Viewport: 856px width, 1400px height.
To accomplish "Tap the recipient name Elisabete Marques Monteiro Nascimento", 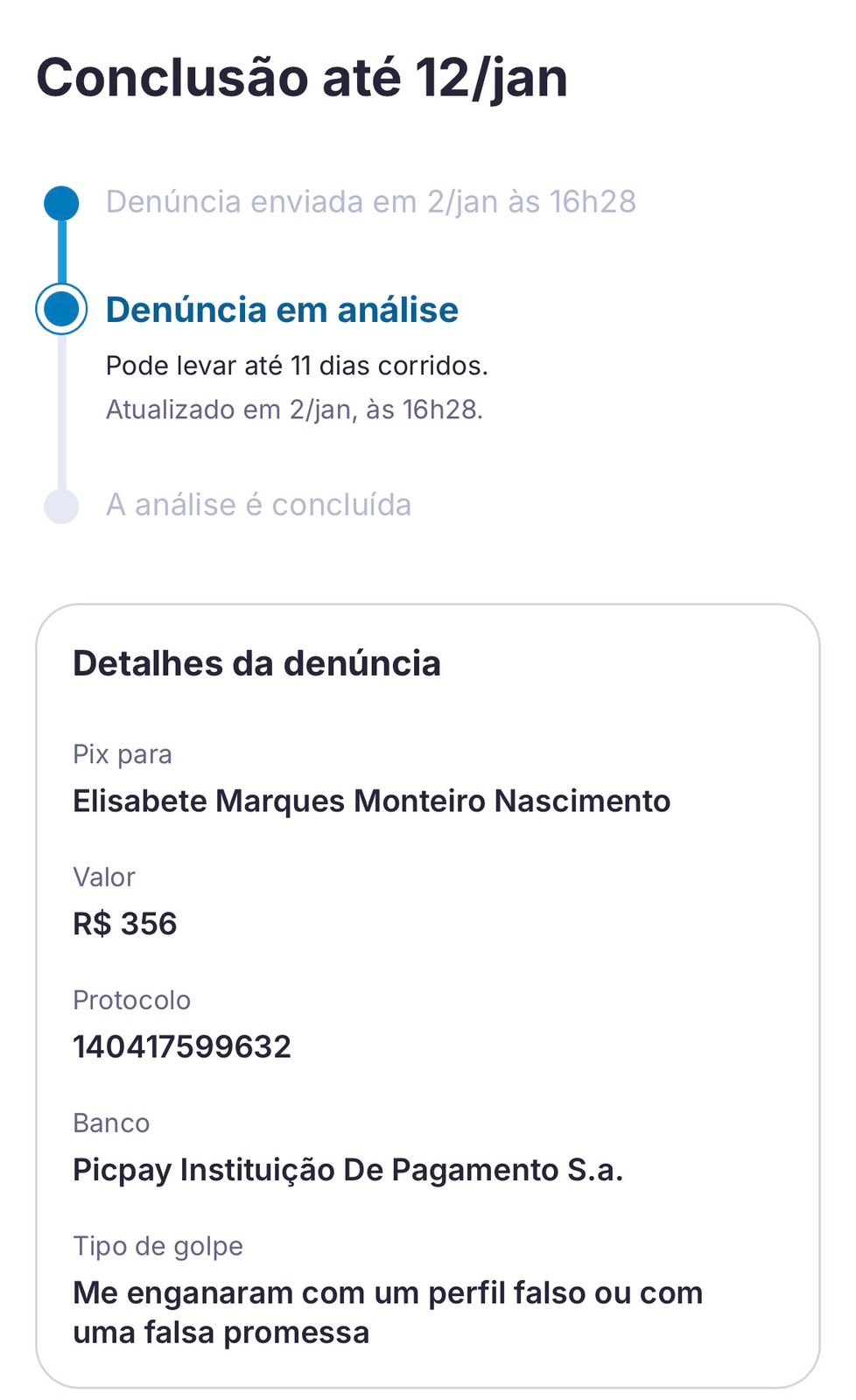I will tap(371, 801).
